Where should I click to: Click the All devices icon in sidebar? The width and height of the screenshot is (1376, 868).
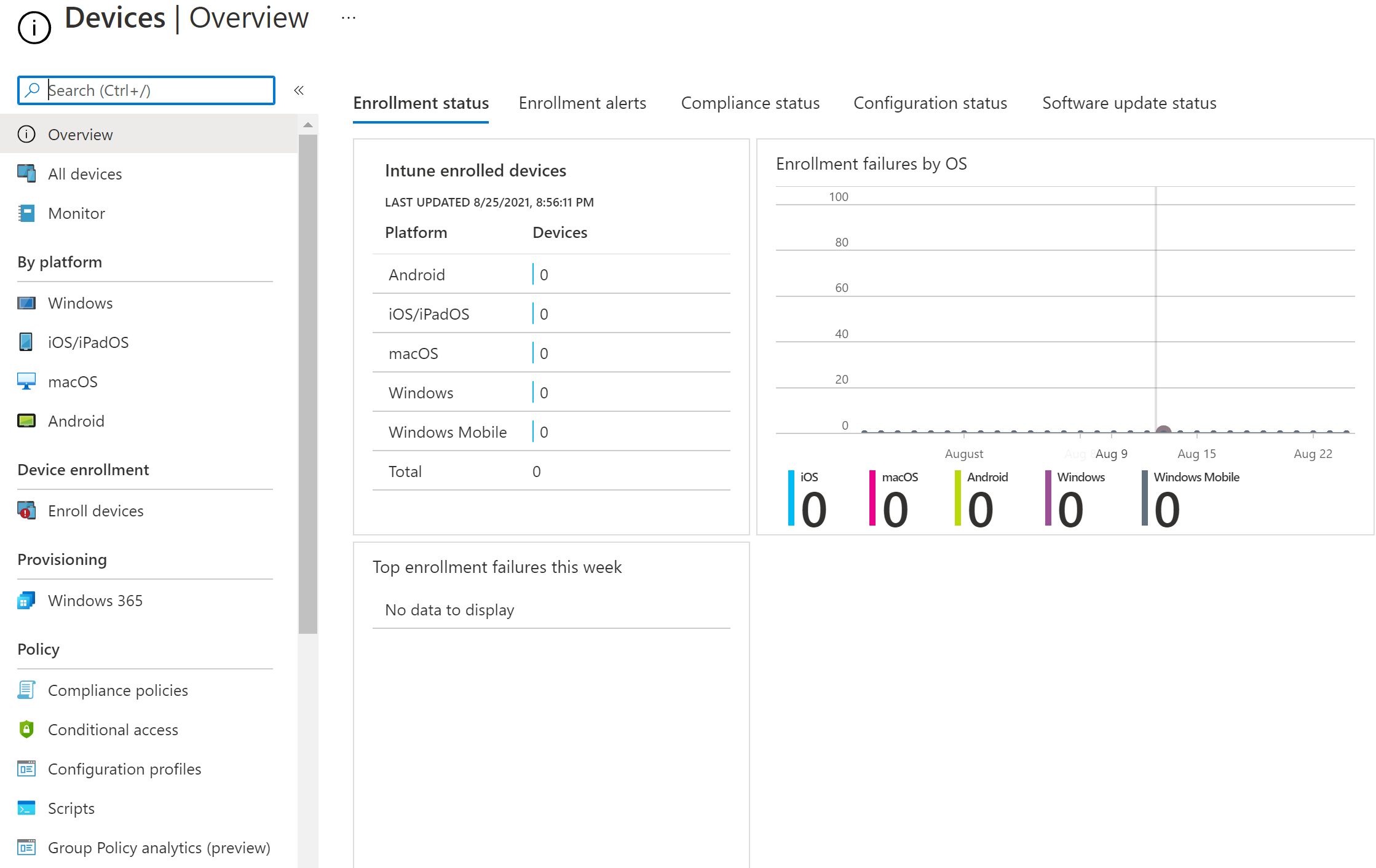(26, 173)
